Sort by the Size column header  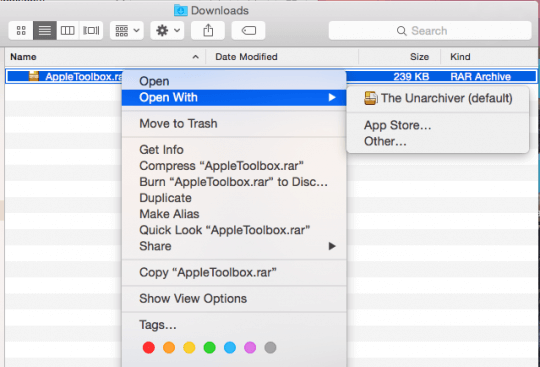pos(399,57)
